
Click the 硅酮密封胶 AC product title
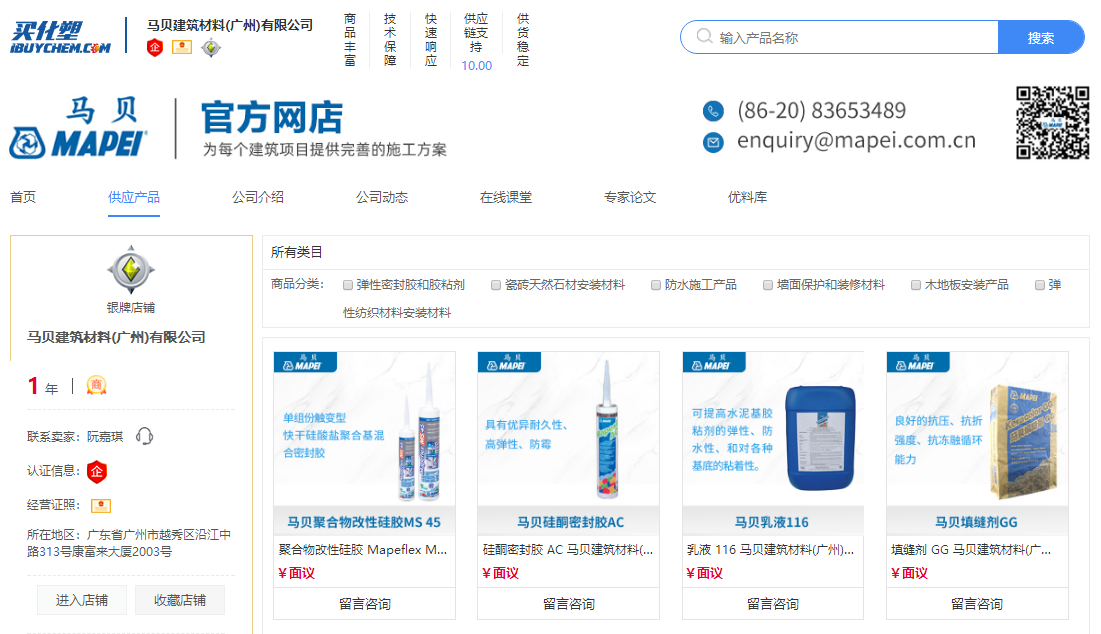tap(568, 550)
